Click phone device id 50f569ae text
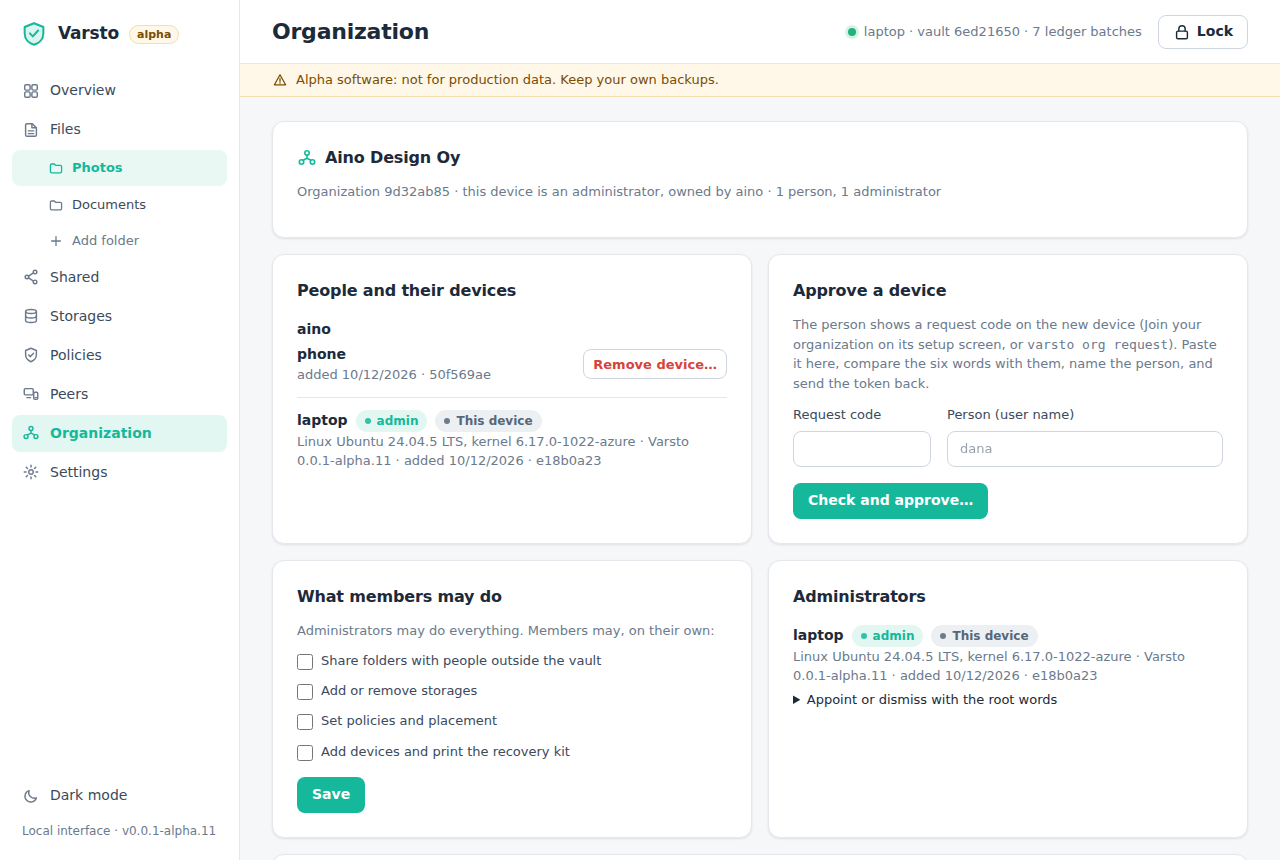Viewport: 1280px width, 860px height. click(x=460, y=375)
